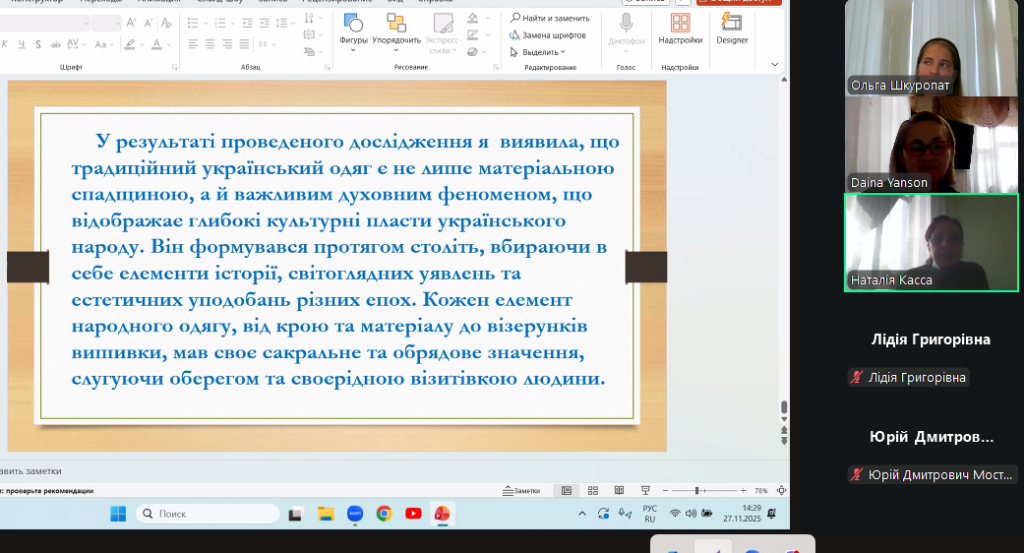
Task: Adjust the zoom slider in status bar
Action: click(697, 491)
